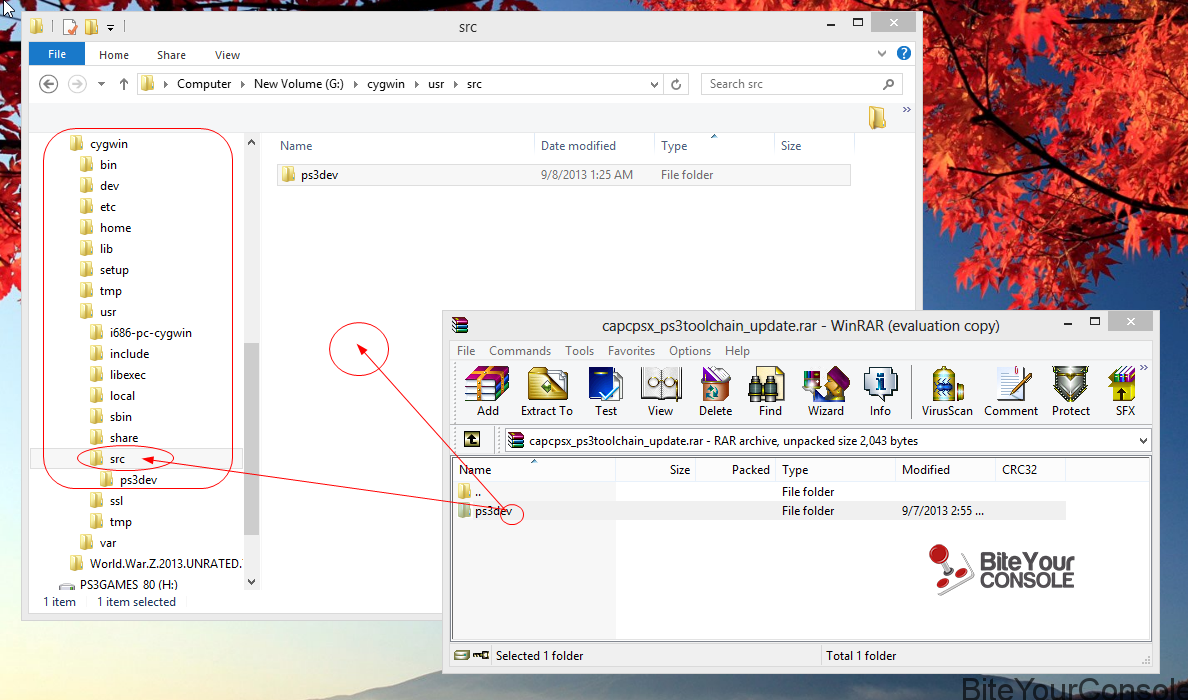Switch to the View ribbon tab
This screenshot has height=700, width=1188.
(227, 55)
